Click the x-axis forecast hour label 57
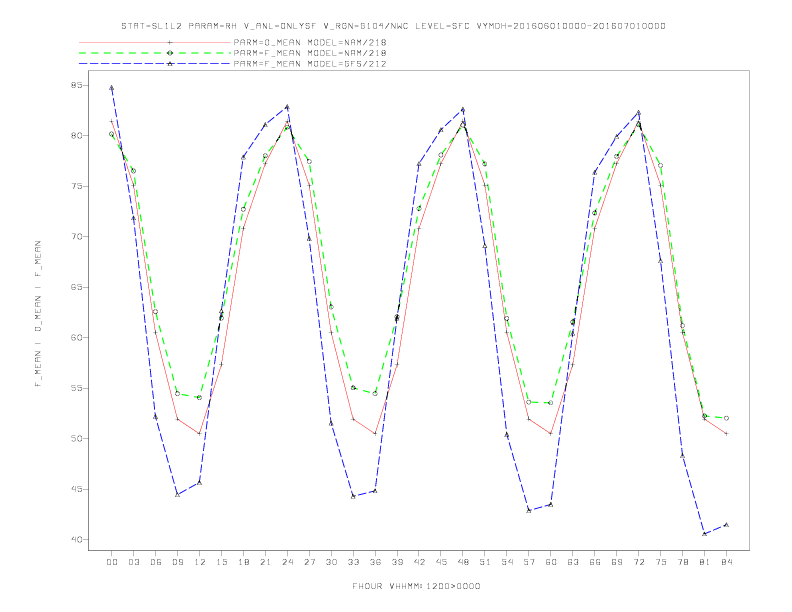Image resolution: width=792 pixels, height=612 pixels. click(529, 562)
